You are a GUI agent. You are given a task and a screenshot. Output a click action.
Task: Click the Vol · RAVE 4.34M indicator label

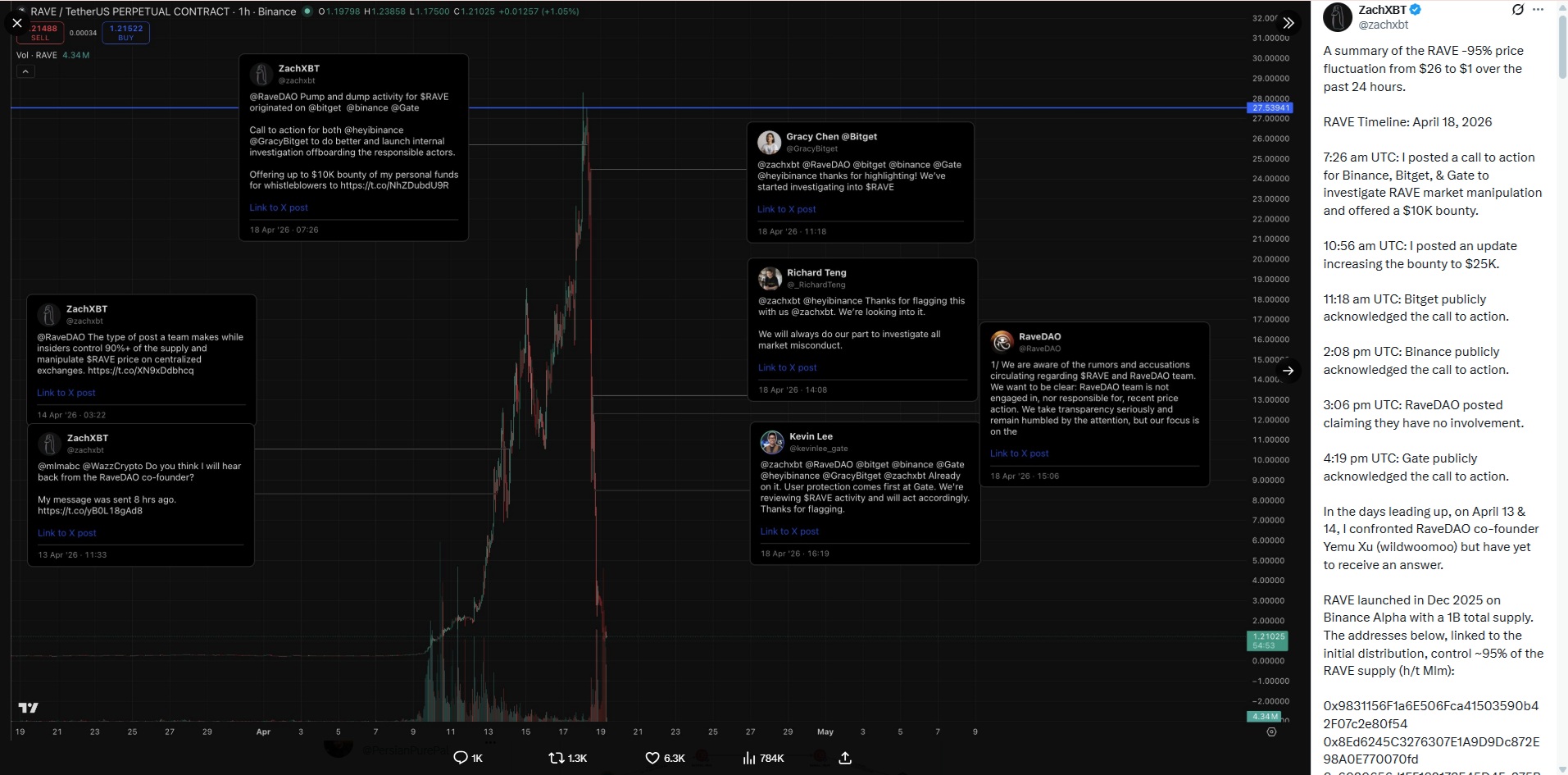[x=53, y=55]
